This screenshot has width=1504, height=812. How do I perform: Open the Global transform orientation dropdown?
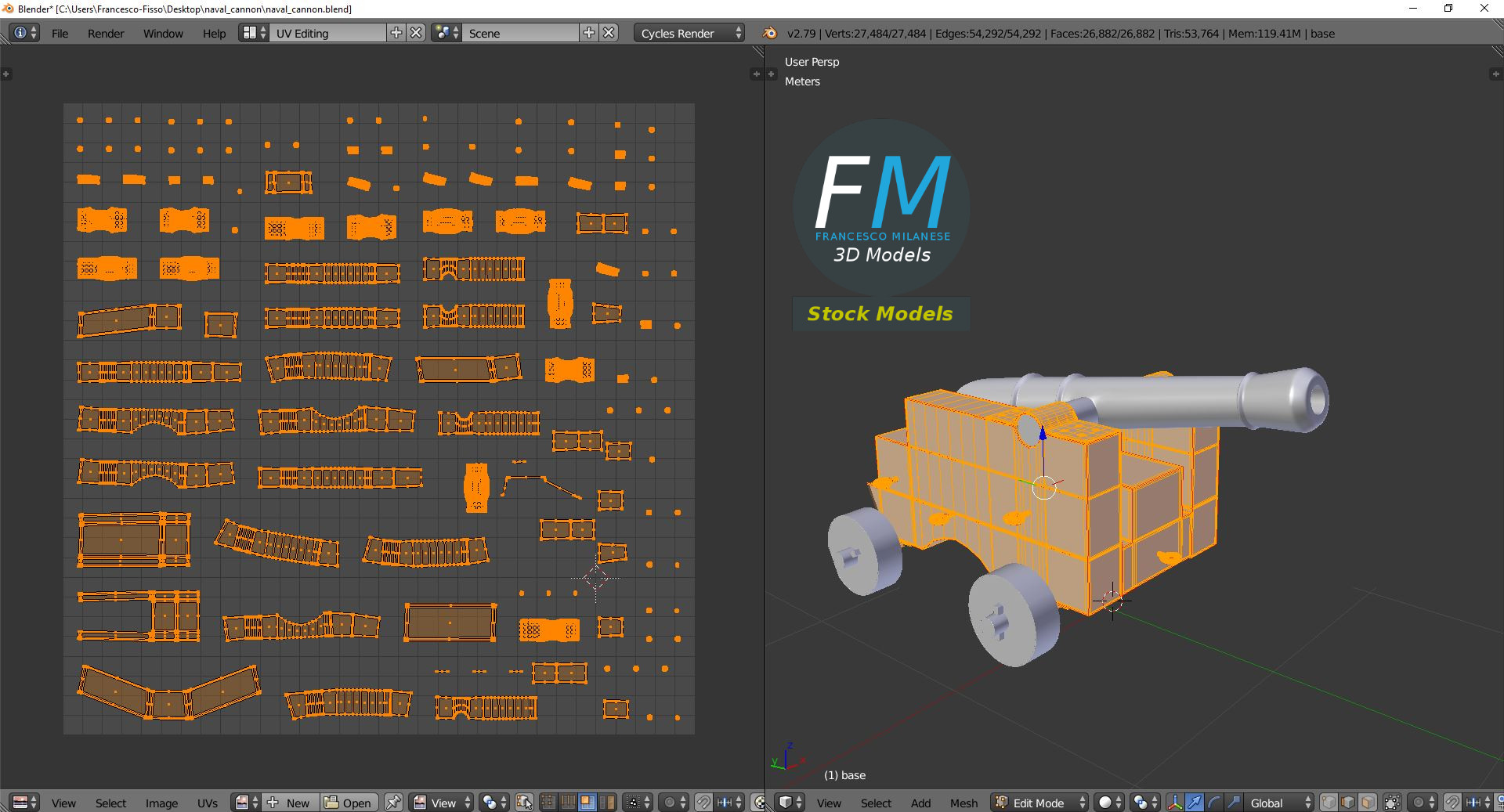[1278, 803]
